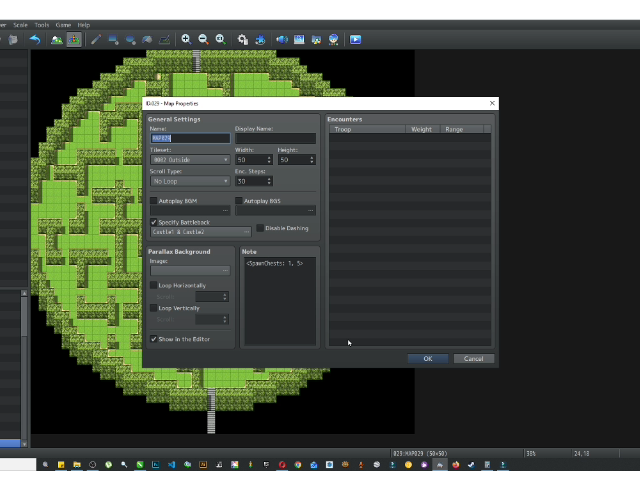This screenshot has height=480, width=640.
Task: Switch to Map editing mode icon
Action: click(x=57, y=40)
